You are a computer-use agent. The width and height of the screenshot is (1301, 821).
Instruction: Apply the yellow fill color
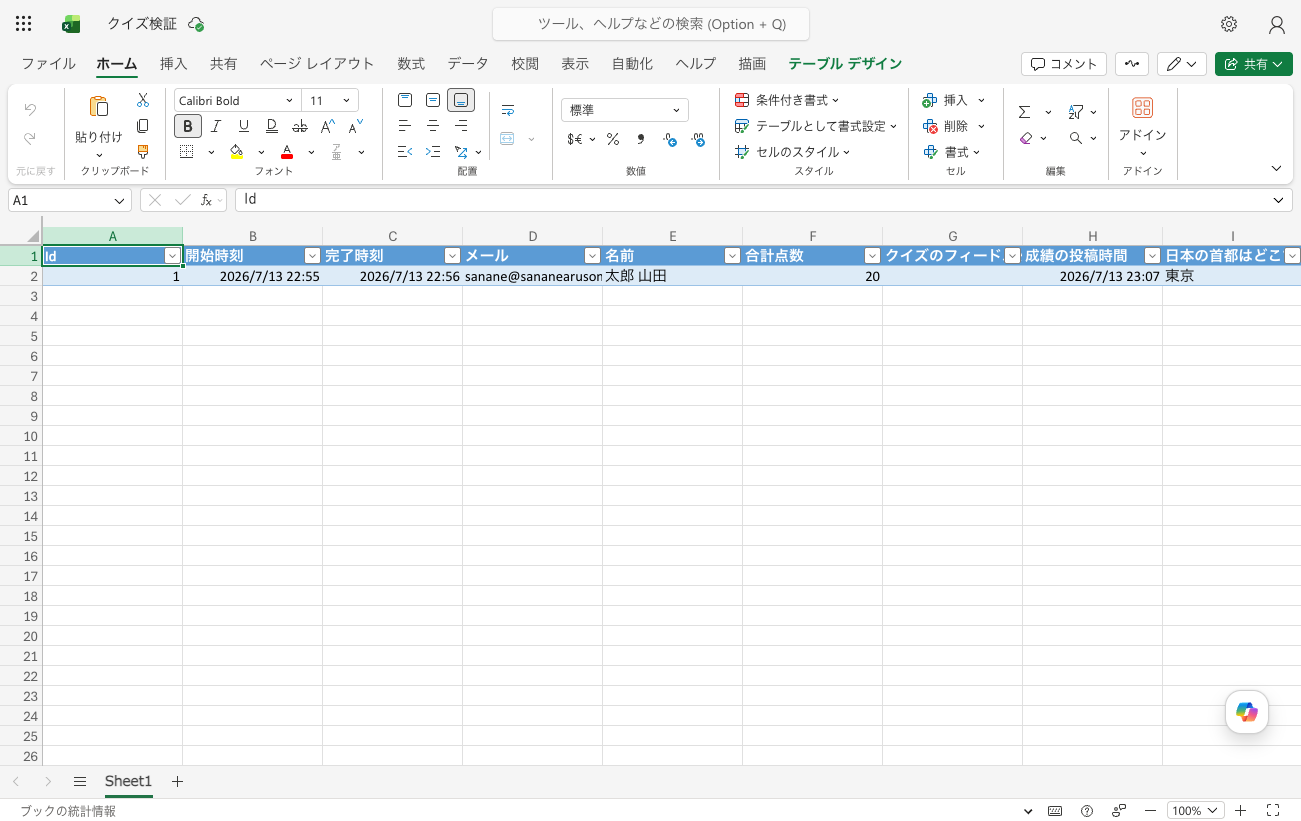coord(237,152)
